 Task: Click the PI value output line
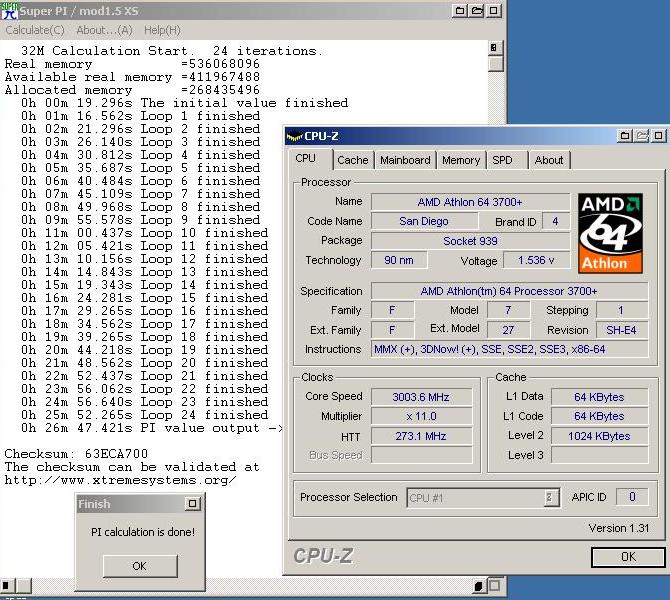tap(152, 428)
